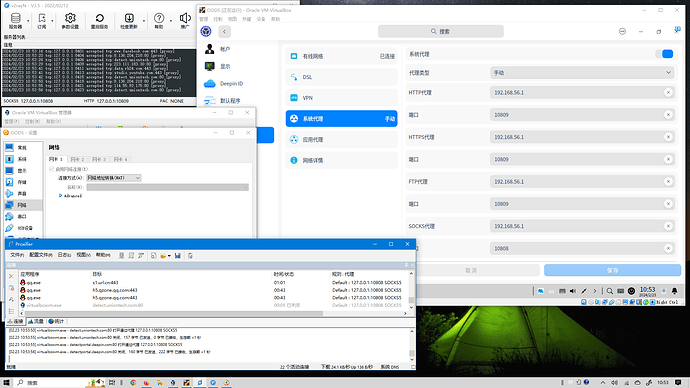Select Storage (存储) in VirtualBox settings sidebar
The width and height of the screenshot is (690, 388).
23,182
